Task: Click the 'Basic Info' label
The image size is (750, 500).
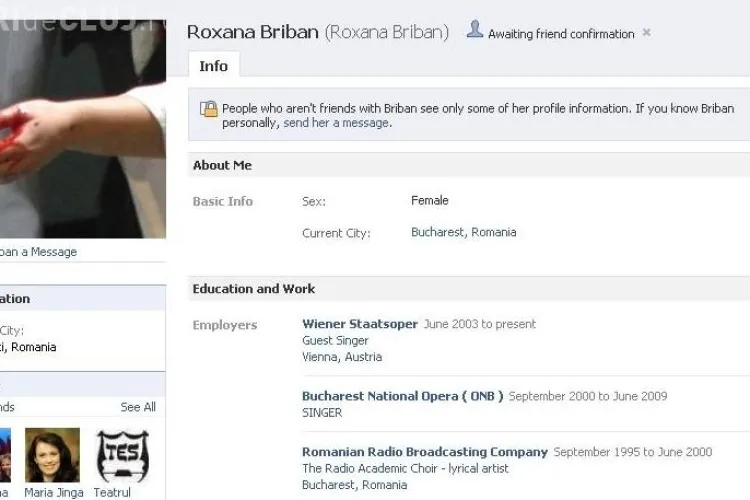Action: (x=222, y=201)
